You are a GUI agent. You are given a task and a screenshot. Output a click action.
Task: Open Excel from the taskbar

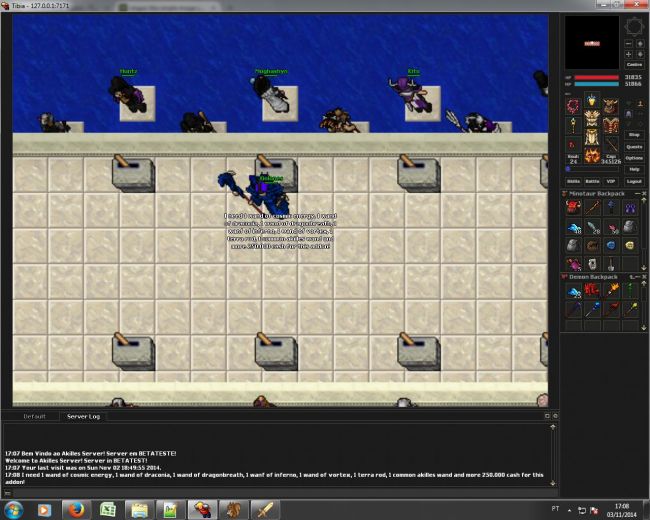click(x=108, y=510)
